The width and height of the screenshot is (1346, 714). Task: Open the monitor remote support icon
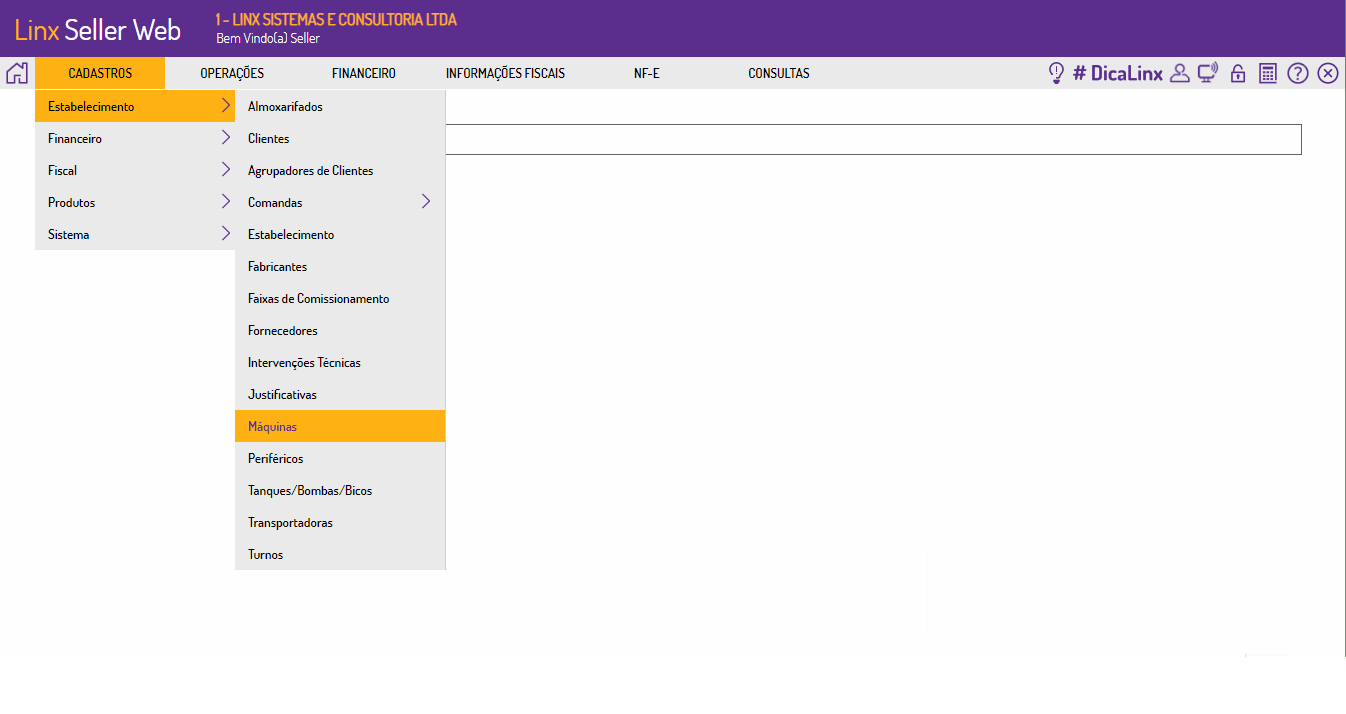click(x=1208, y=73)
